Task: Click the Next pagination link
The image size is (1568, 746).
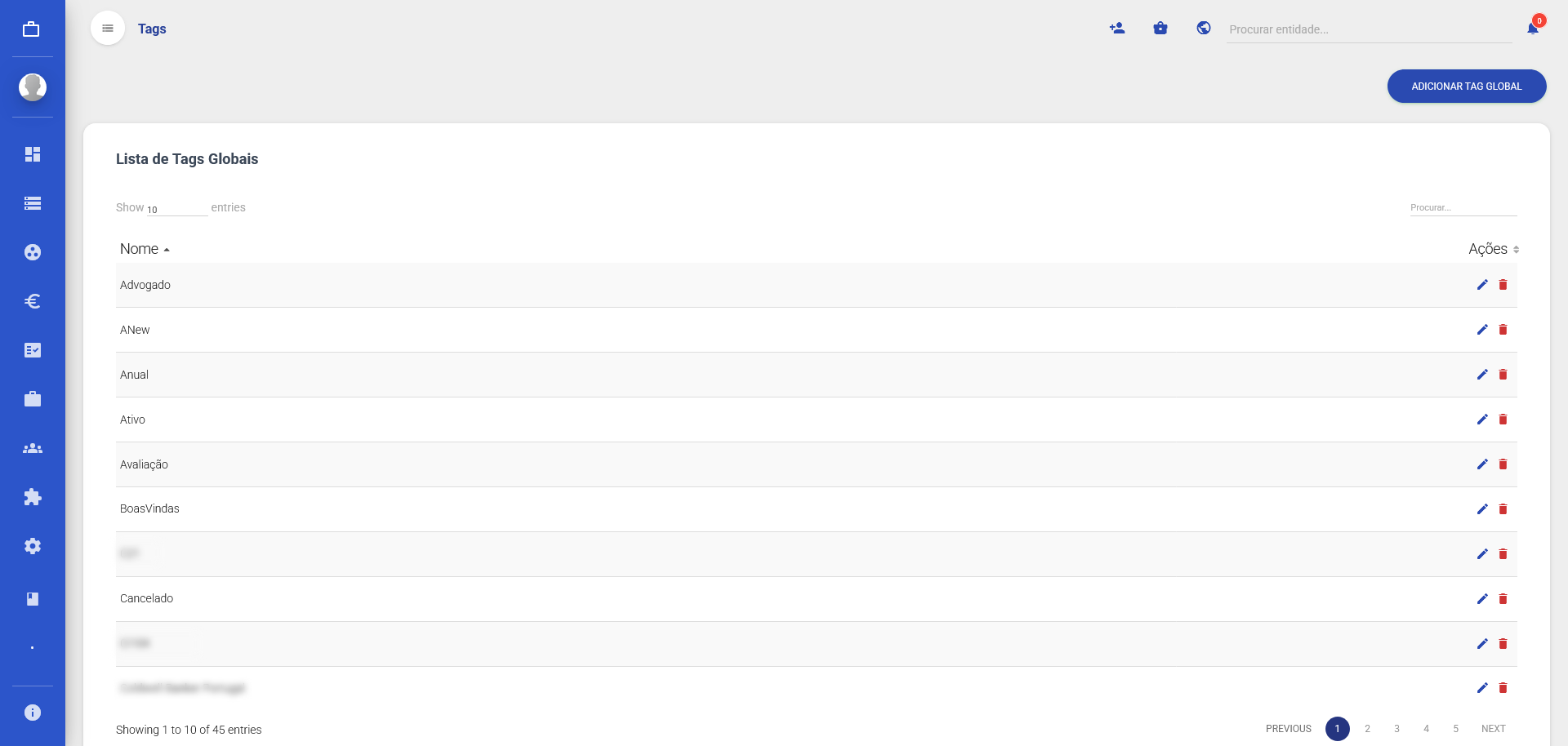Action: [x=1493, y=729]
